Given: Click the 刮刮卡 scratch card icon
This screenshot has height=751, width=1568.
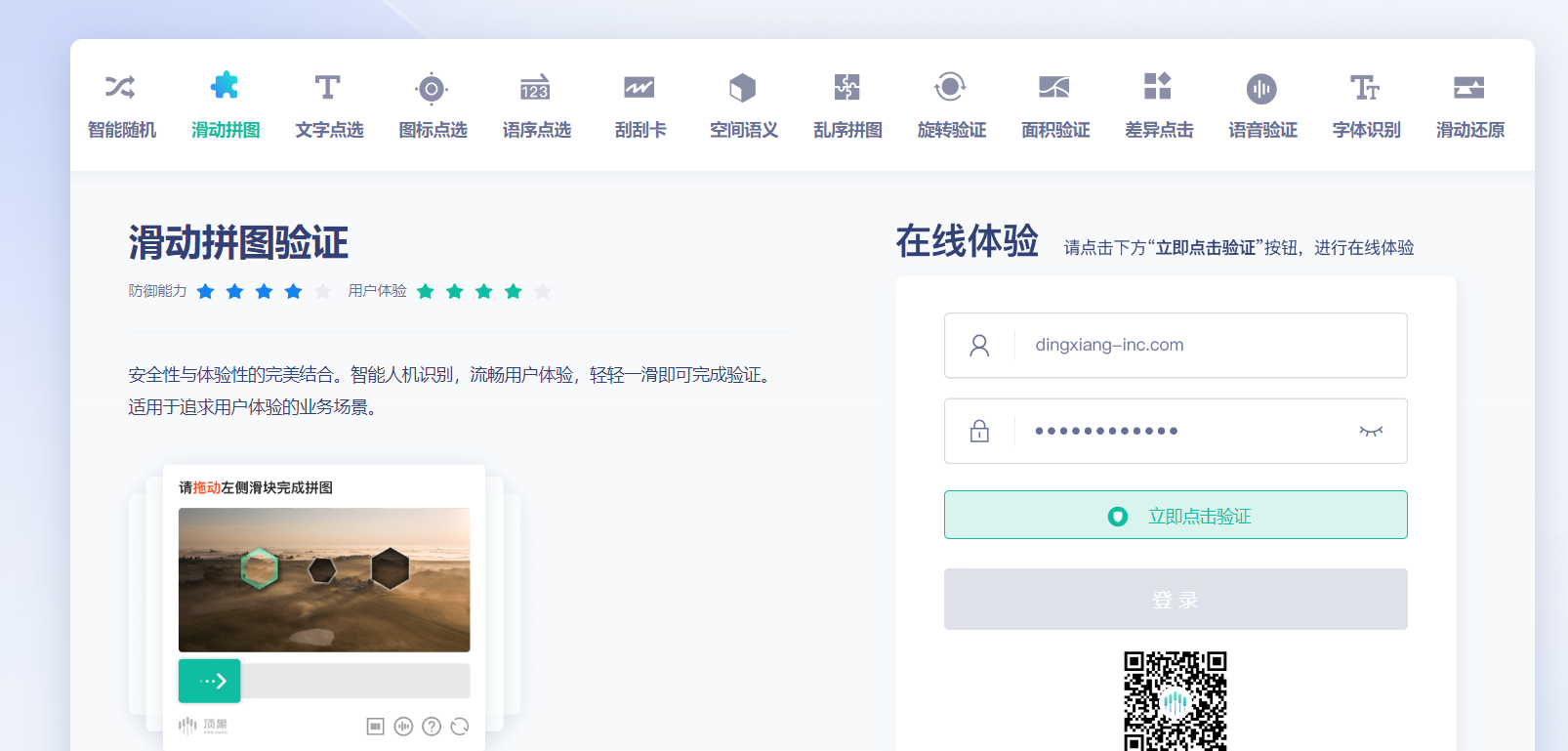Looking at the screenshot, I should click(640, 88).
